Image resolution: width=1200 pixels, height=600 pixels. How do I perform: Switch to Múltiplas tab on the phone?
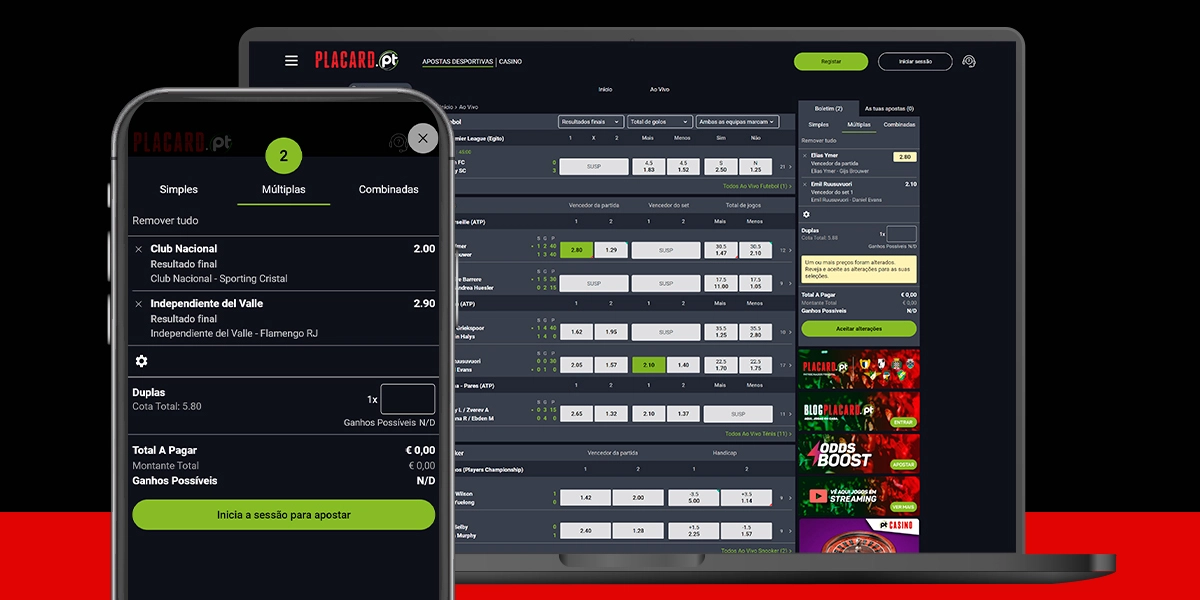[x=284, y=189]
